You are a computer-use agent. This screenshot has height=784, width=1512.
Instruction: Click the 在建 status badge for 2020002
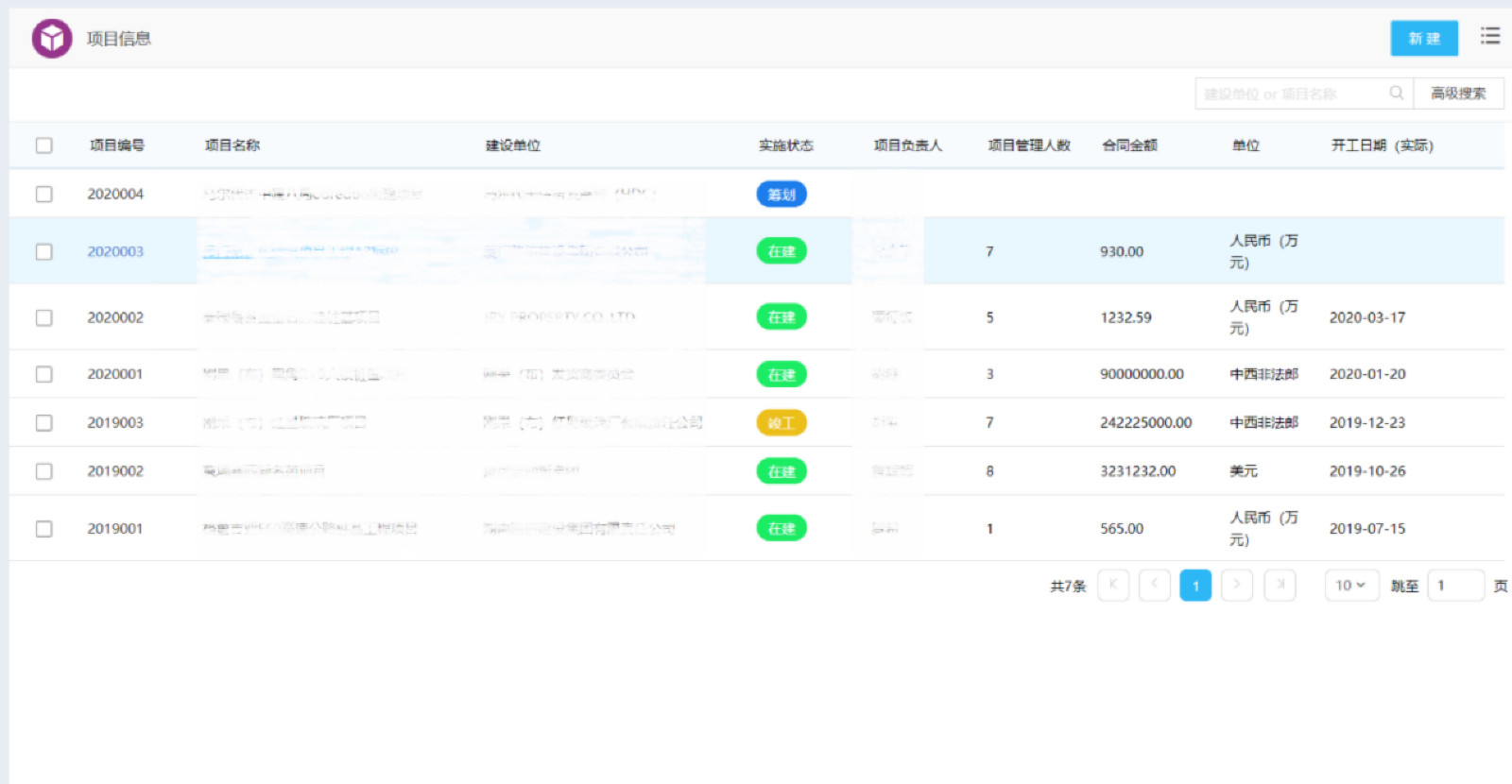pyautogui.click(x=782, y=317)
